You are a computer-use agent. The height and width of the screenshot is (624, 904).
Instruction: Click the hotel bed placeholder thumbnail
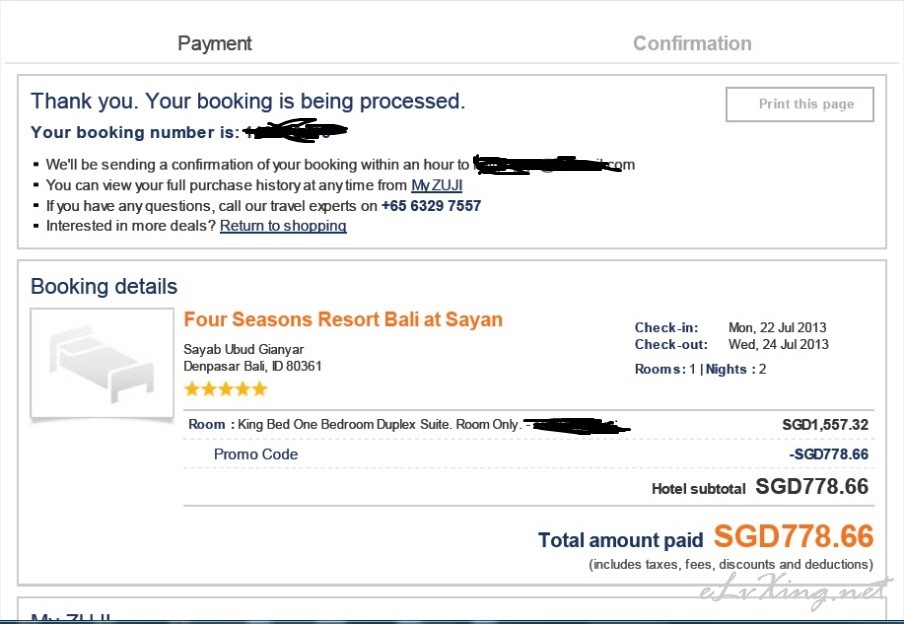pyautogui.click(x=102, y=363)
